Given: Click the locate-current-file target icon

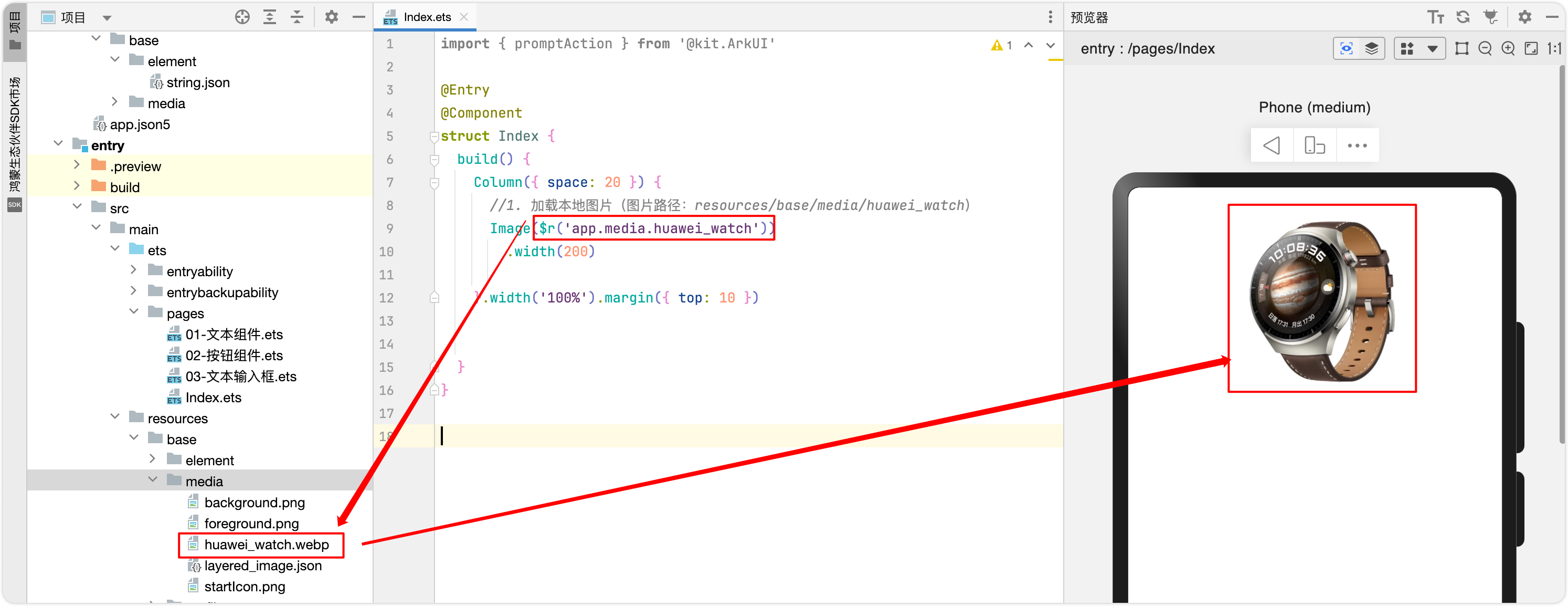Looking at the screenshot, I should click(x=242, y=17).
